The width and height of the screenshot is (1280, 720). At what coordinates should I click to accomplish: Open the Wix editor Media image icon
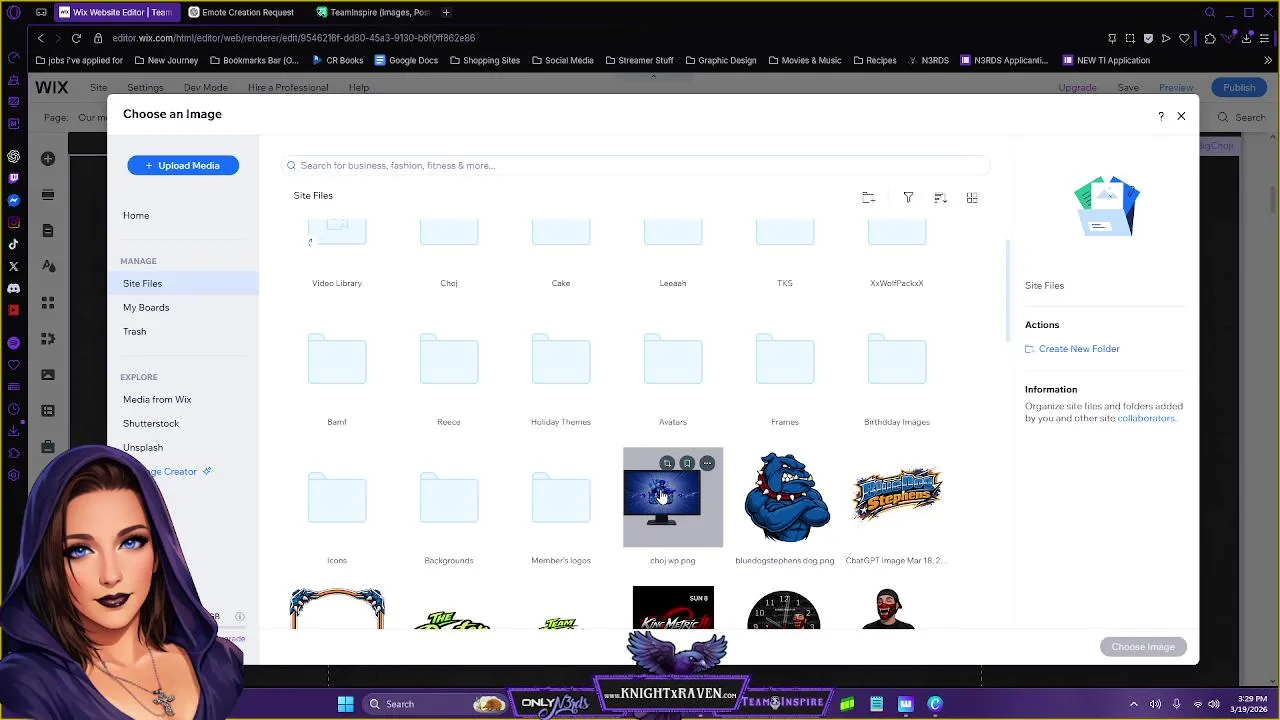[48, 375]
